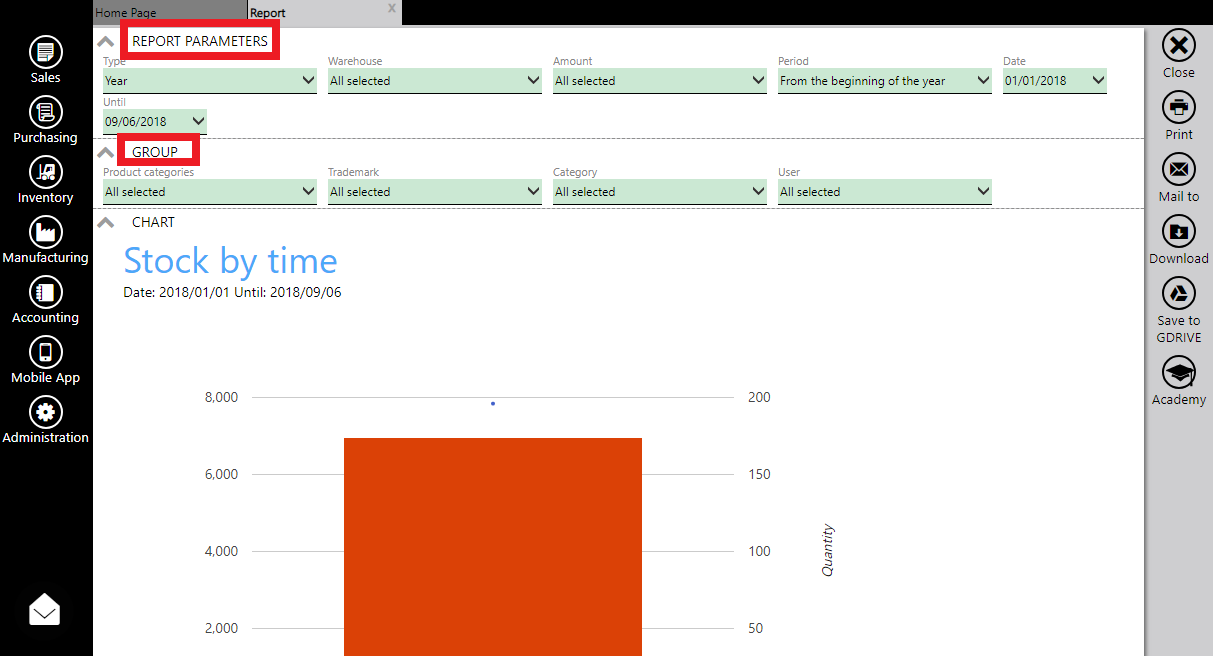Switch to the Home Page tab

tap(169, 13)
